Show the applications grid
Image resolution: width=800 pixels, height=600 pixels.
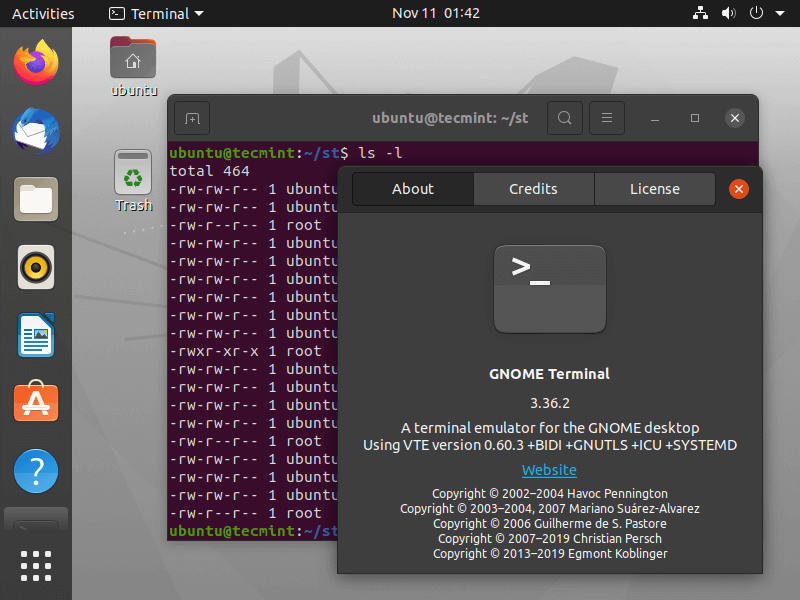(36, 565)
